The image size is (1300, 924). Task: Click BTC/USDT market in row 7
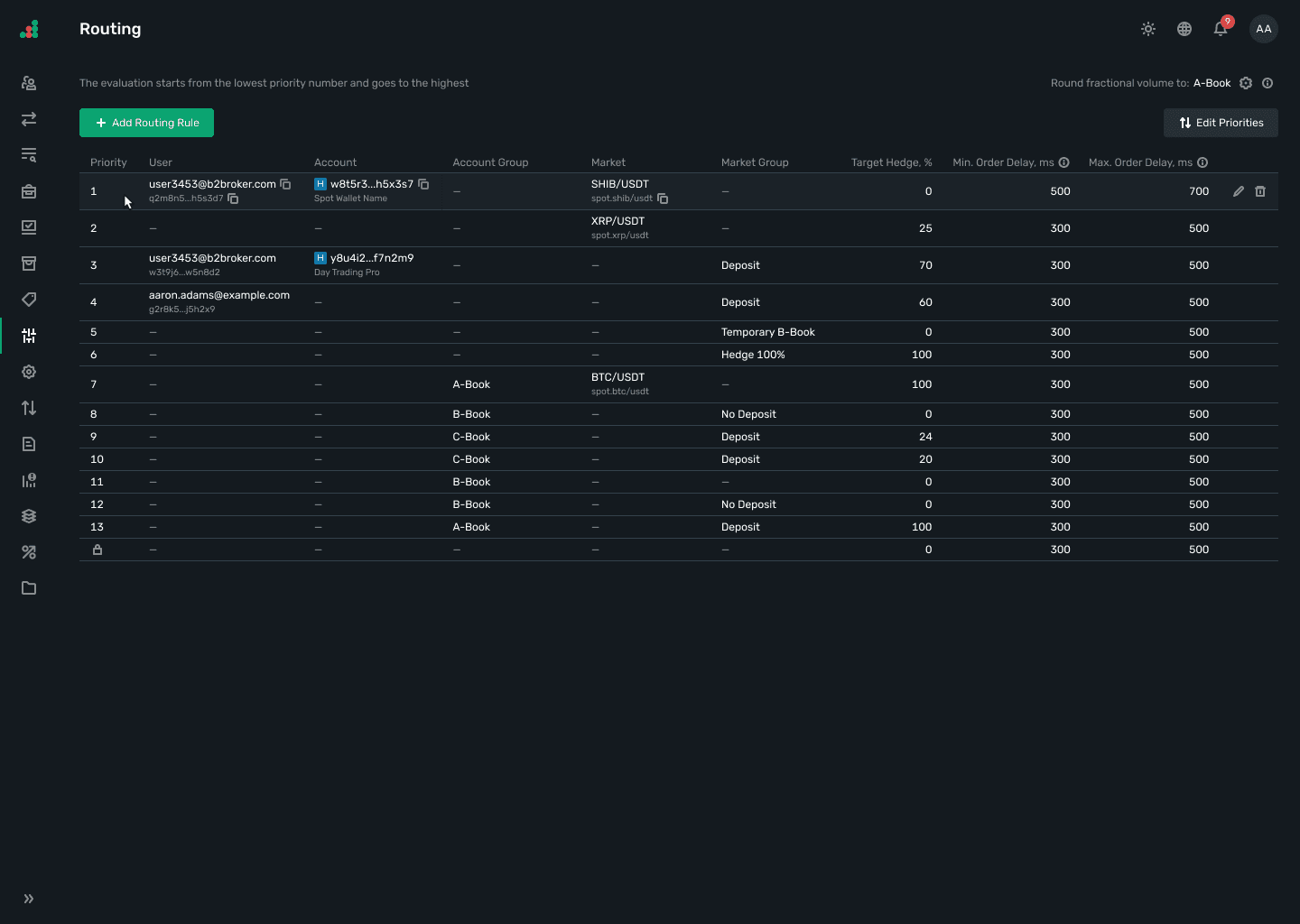click(x=617, y=377)
